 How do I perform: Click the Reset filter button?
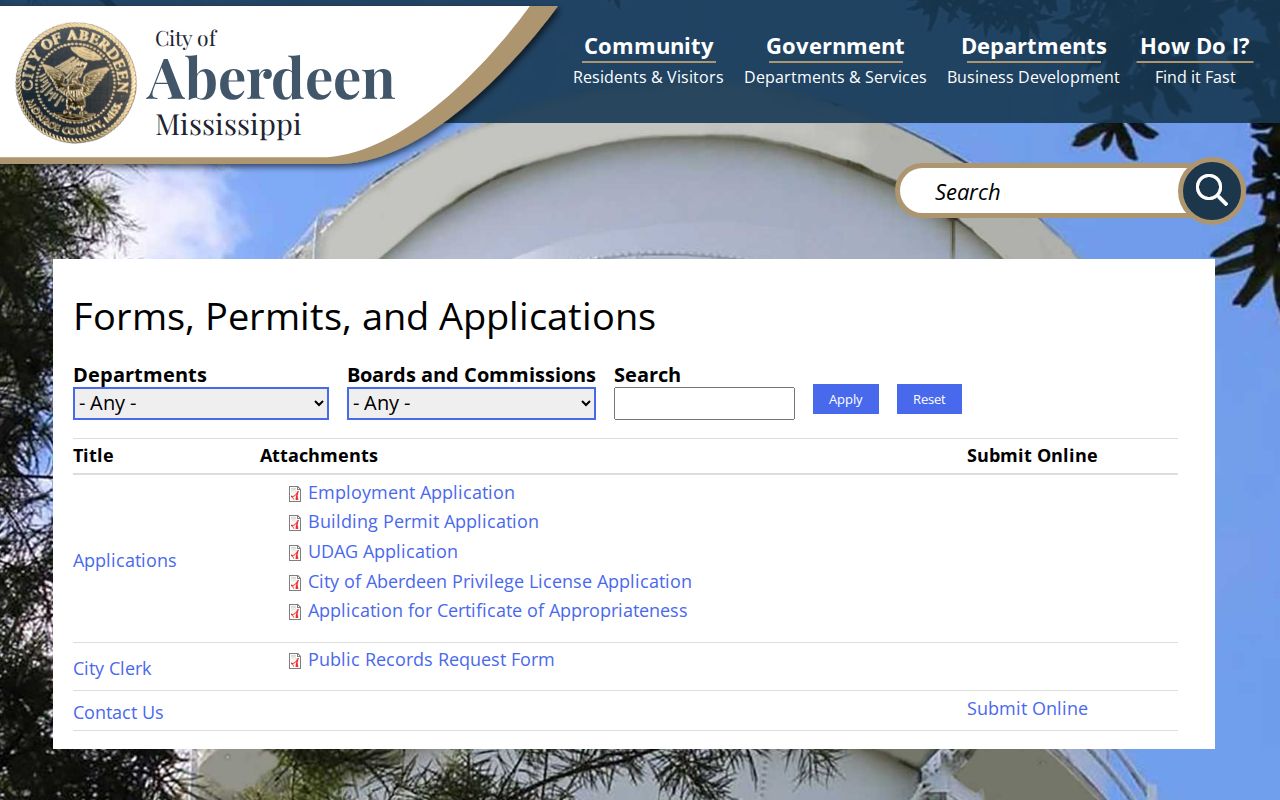pos(929,399)
